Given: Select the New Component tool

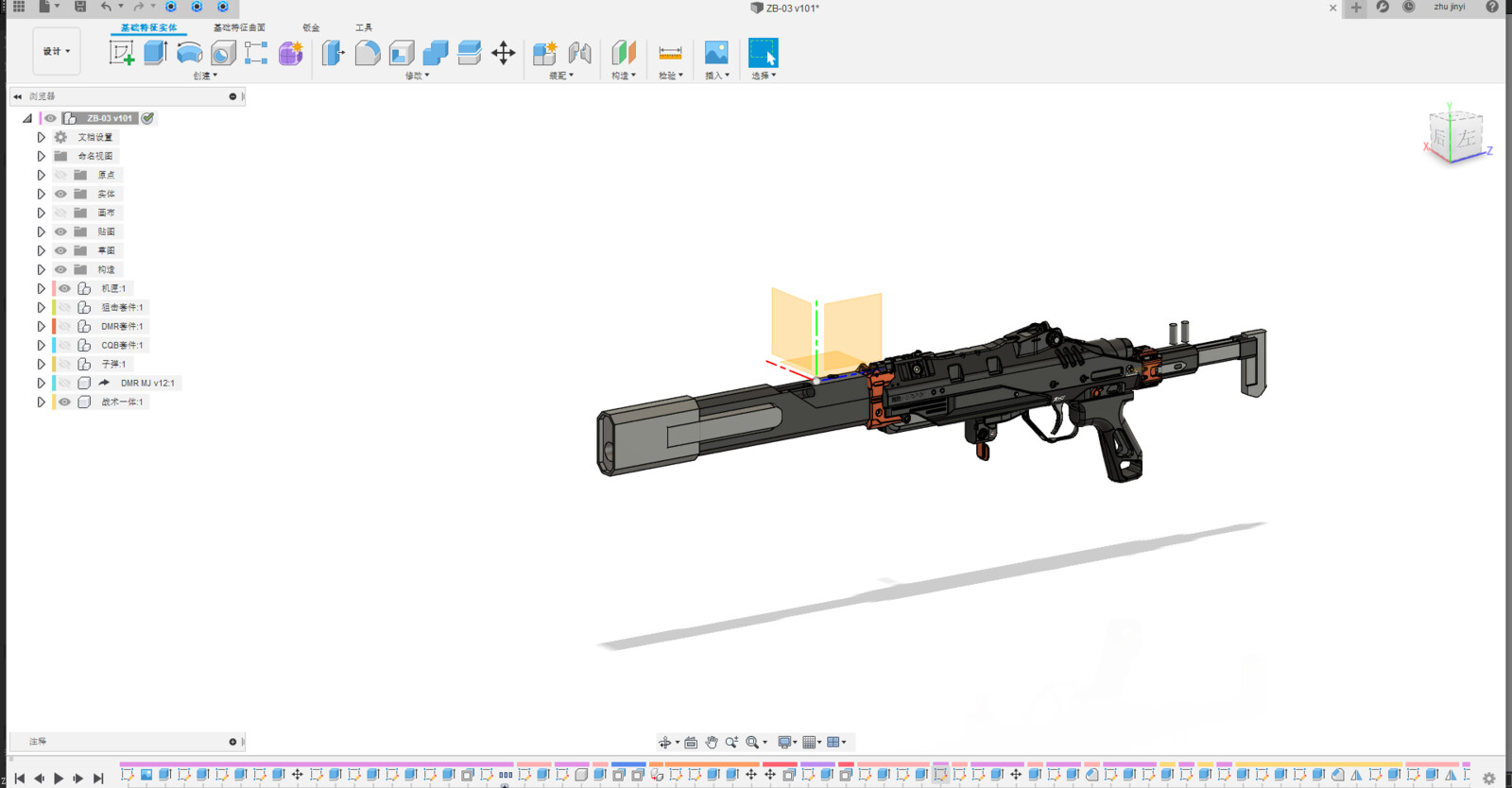Looking at the screenshot, I should (x=545, y=53).
